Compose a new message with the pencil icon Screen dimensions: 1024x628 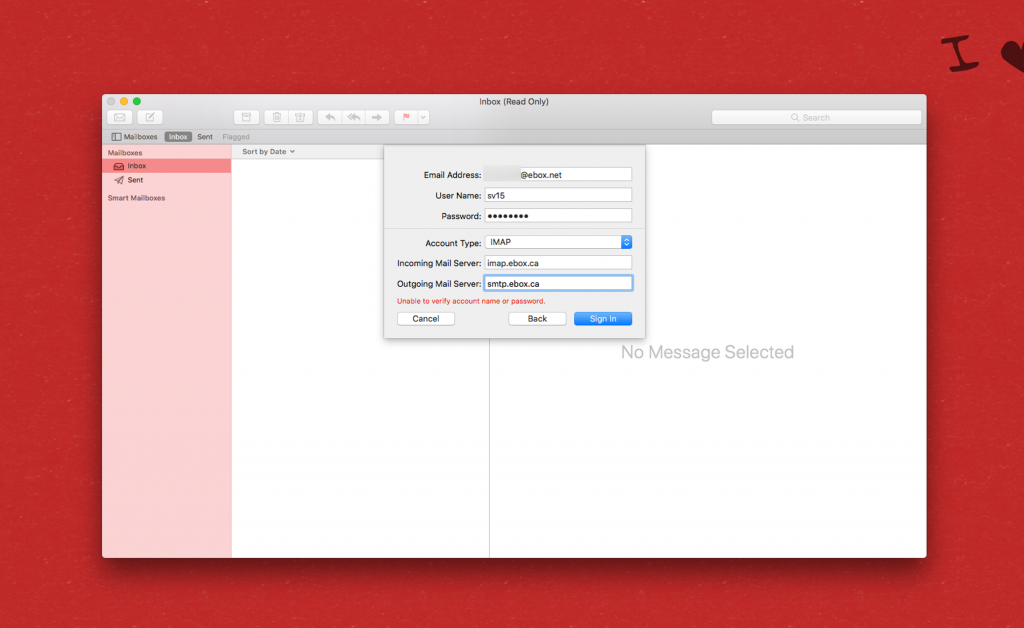coord(150,118)
